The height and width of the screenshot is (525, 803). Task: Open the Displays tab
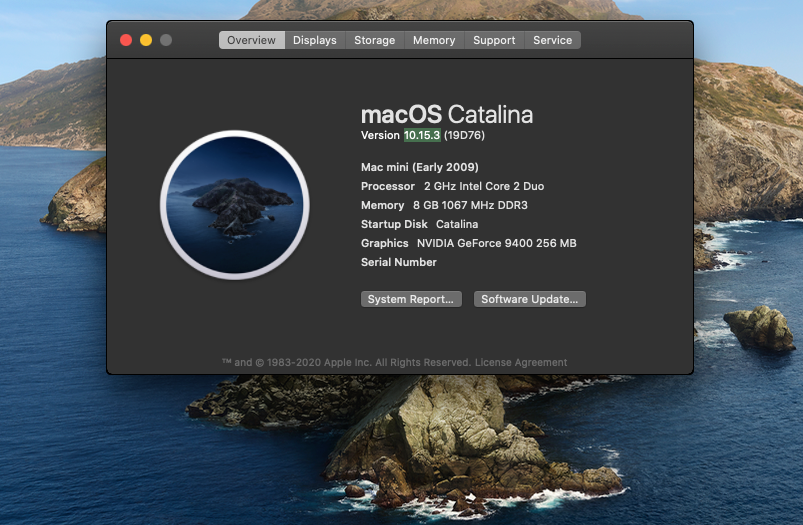coord(314,40)
